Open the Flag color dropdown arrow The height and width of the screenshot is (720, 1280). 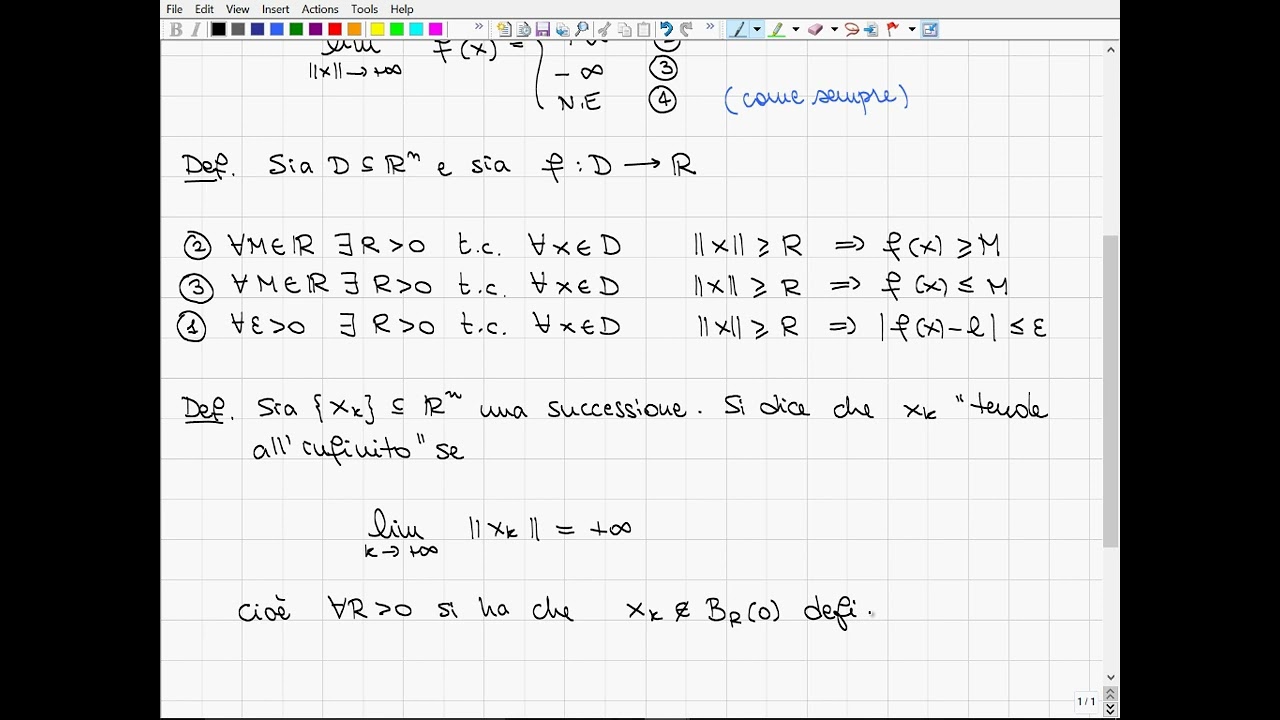point(912,29)
